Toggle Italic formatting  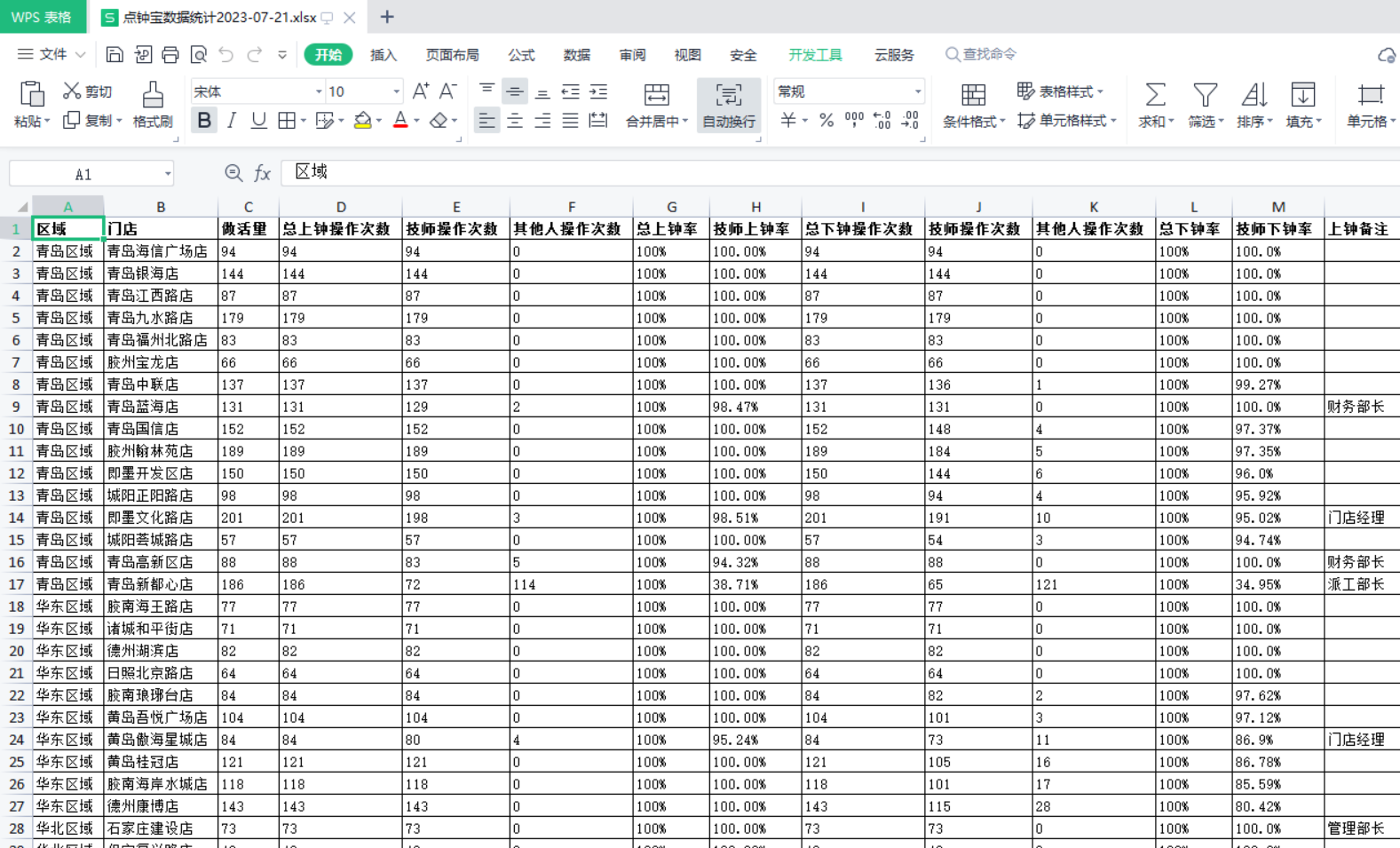(x=232, y=121)
